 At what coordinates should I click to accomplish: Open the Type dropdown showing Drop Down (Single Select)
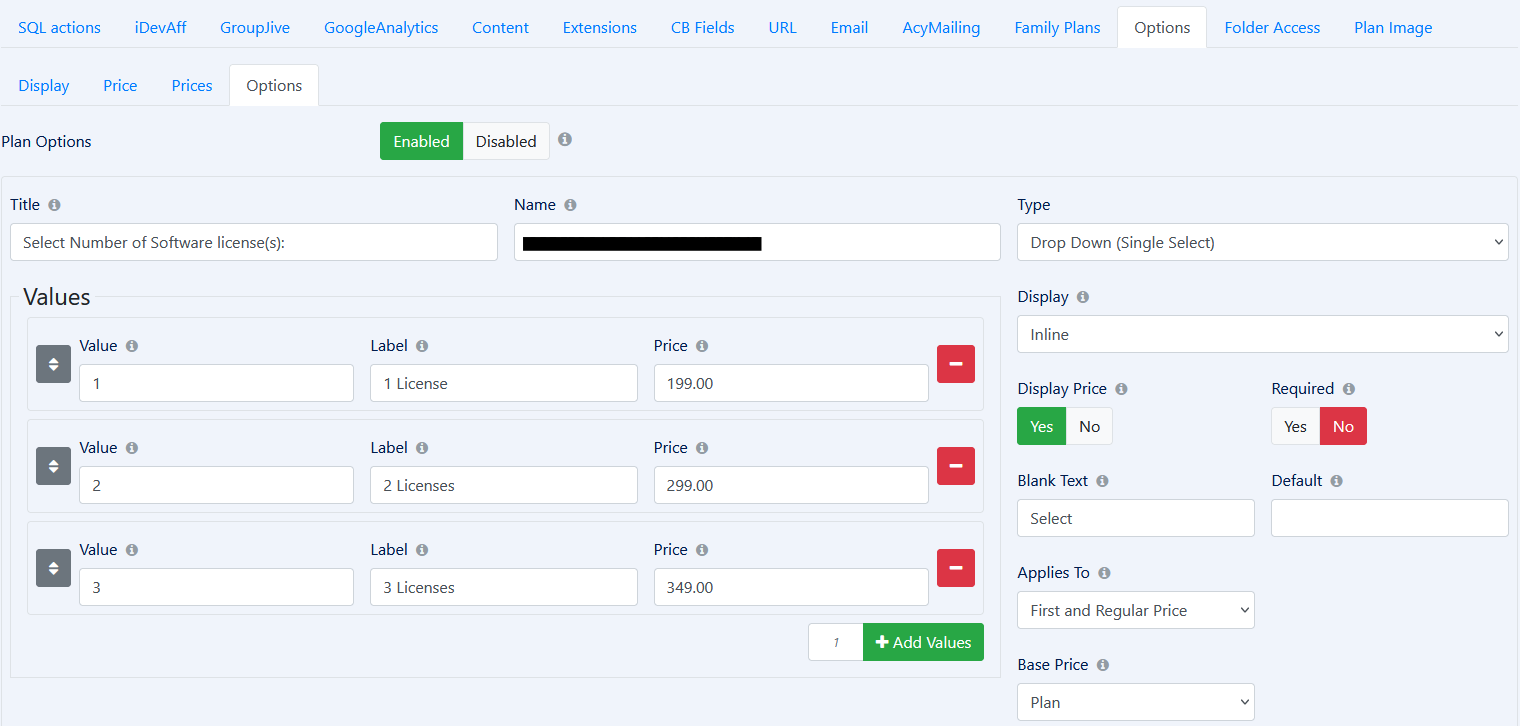1262,242
